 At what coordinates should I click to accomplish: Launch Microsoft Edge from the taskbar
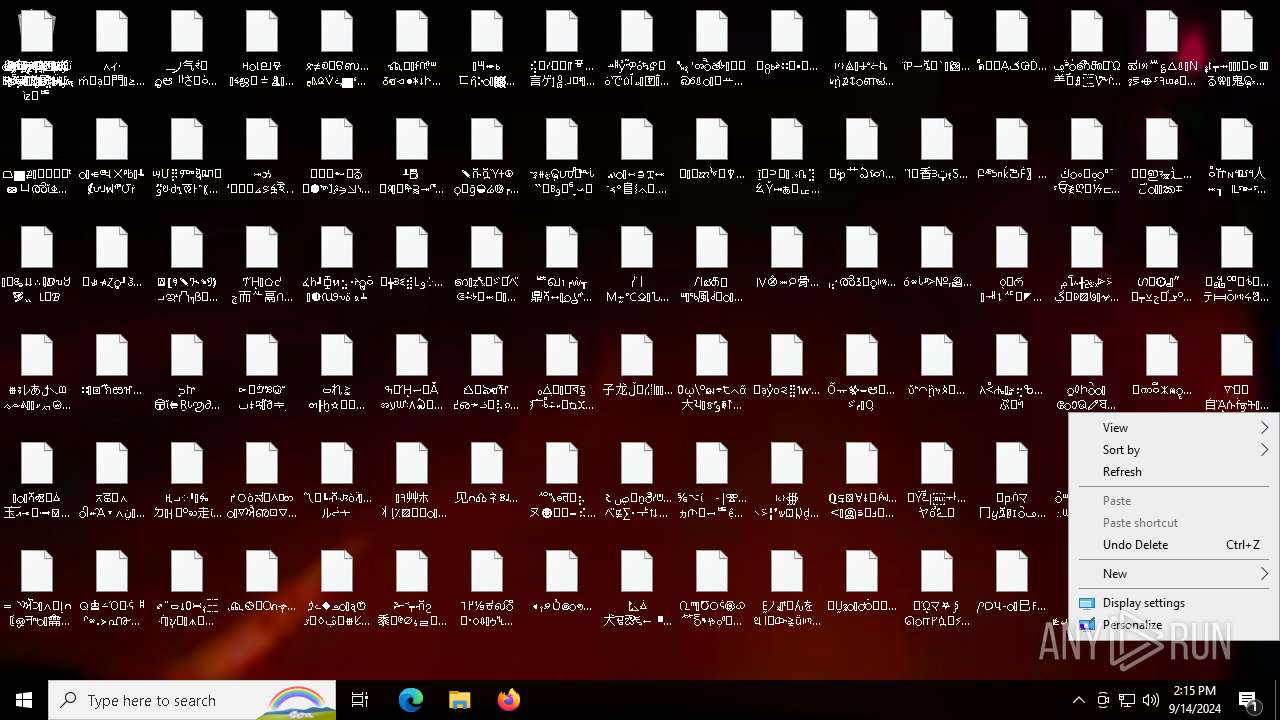[x=411, y=700]
